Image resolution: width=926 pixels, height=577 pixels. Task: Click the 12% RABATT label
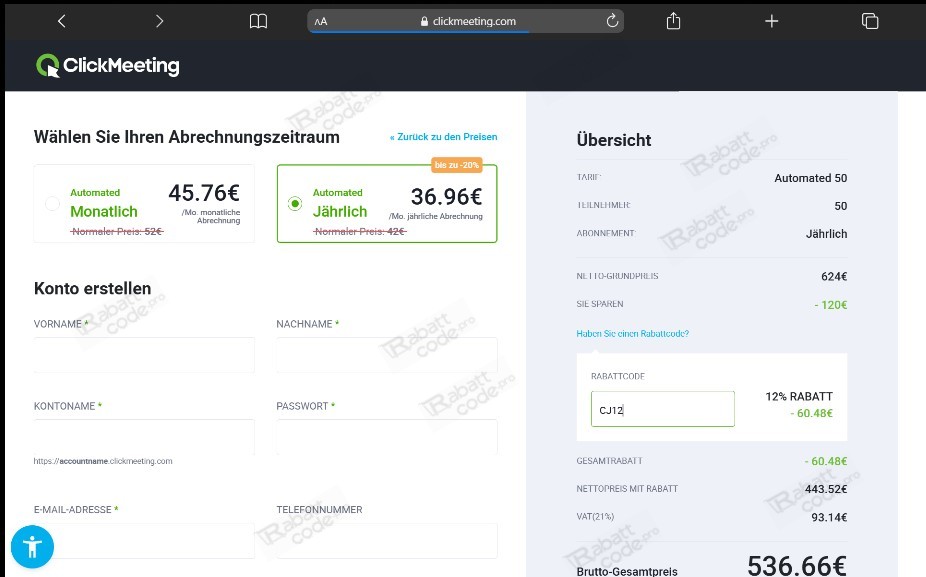[x=799, y=396]
